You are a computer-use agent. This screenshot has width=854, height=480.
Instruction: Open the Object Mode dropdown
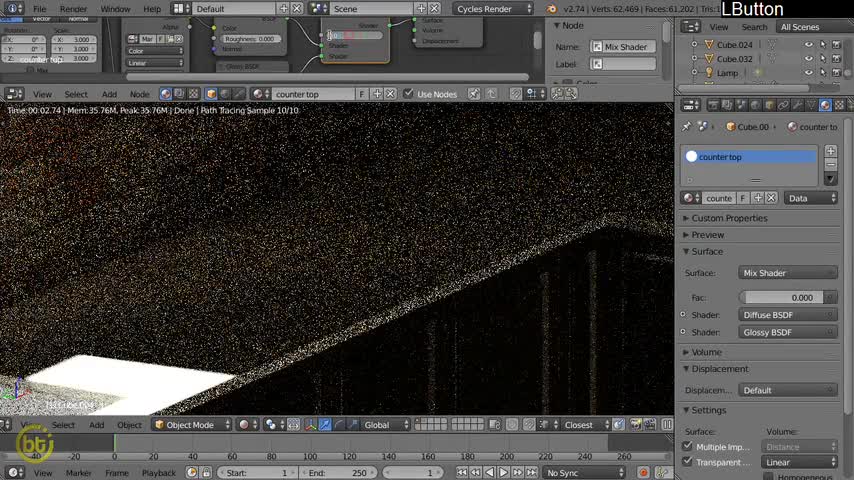tap(192, 424)
